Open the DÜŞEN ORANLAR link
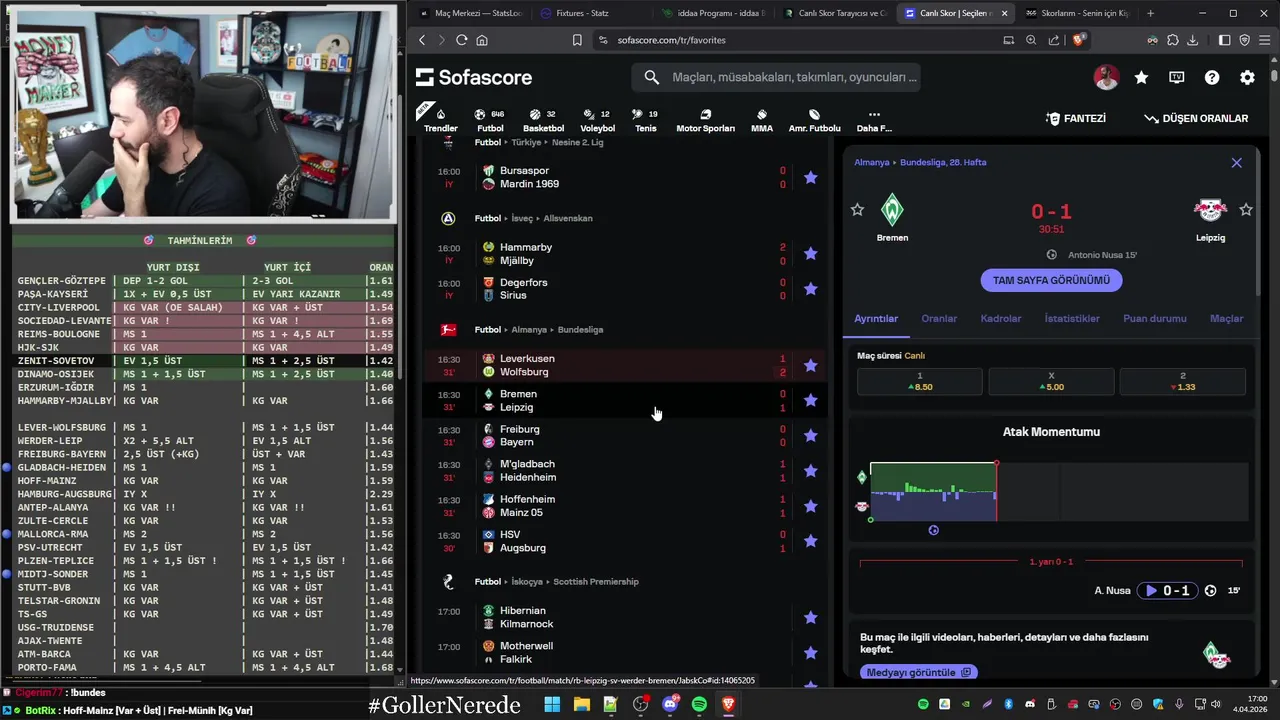The width and height of the screenshot is (1280, 720). click(1196, 118)
